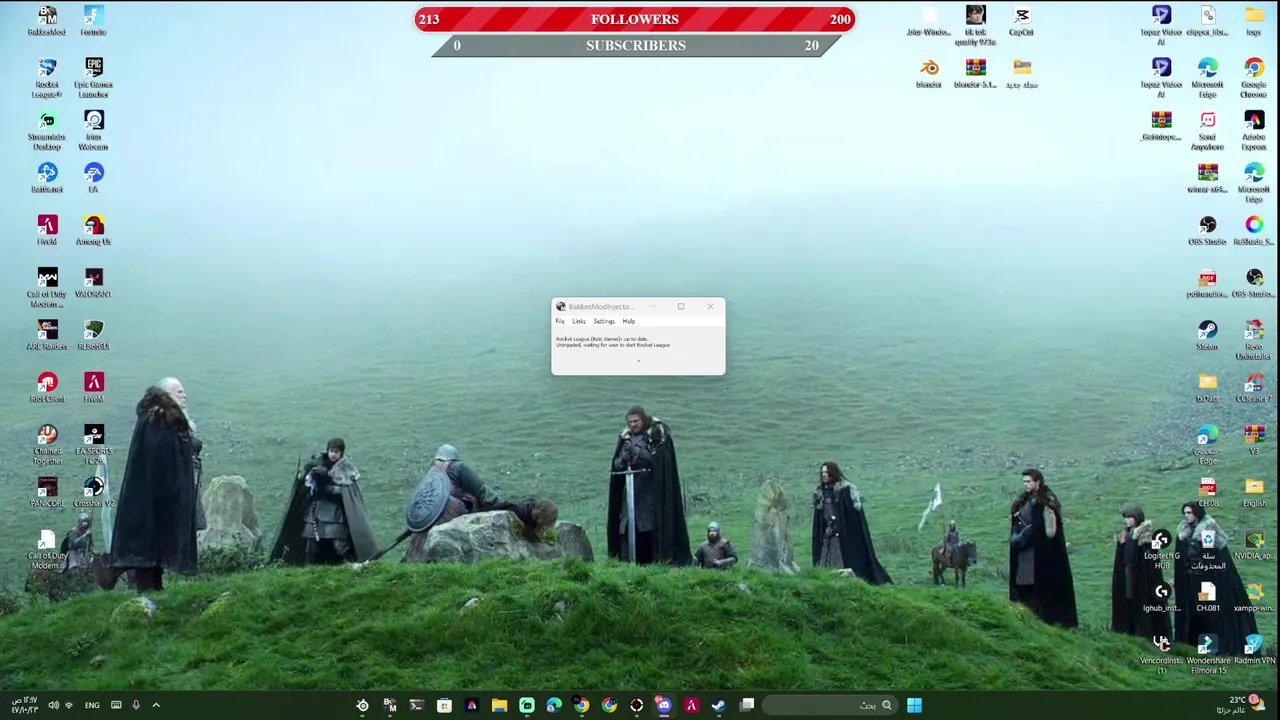Launch Chained Together from the desktop

[x=47, y=445]
